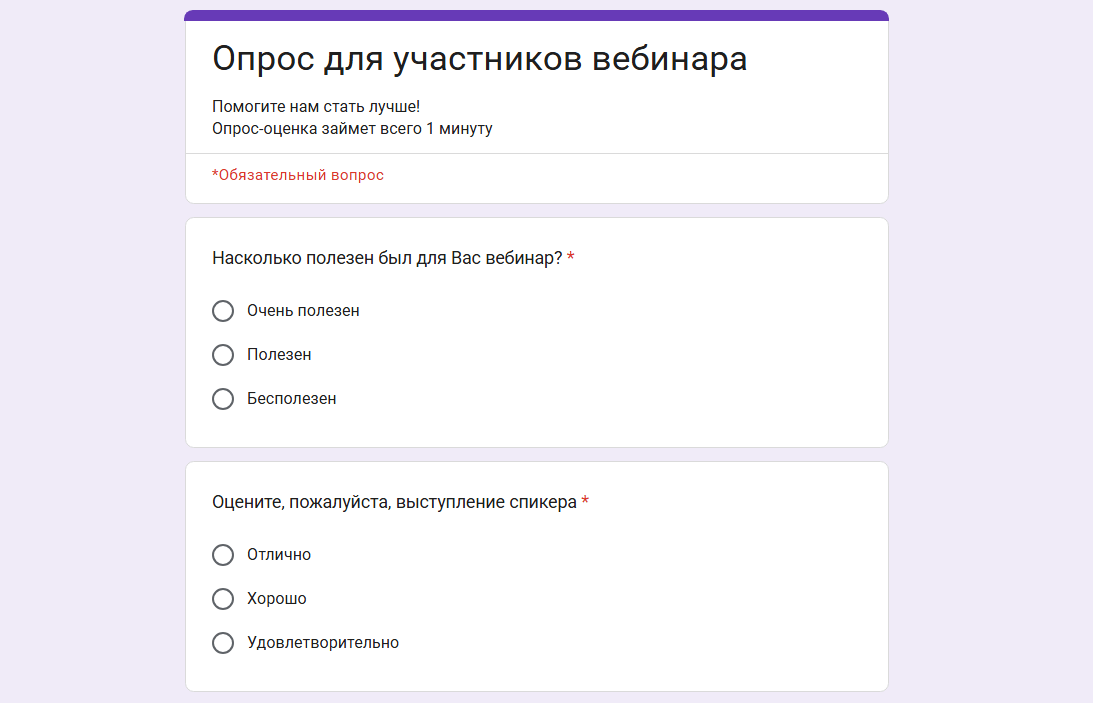Click the red asterisk after the speaker question
This screenshot has height=703, width=1093.
[x=585, y=501]
